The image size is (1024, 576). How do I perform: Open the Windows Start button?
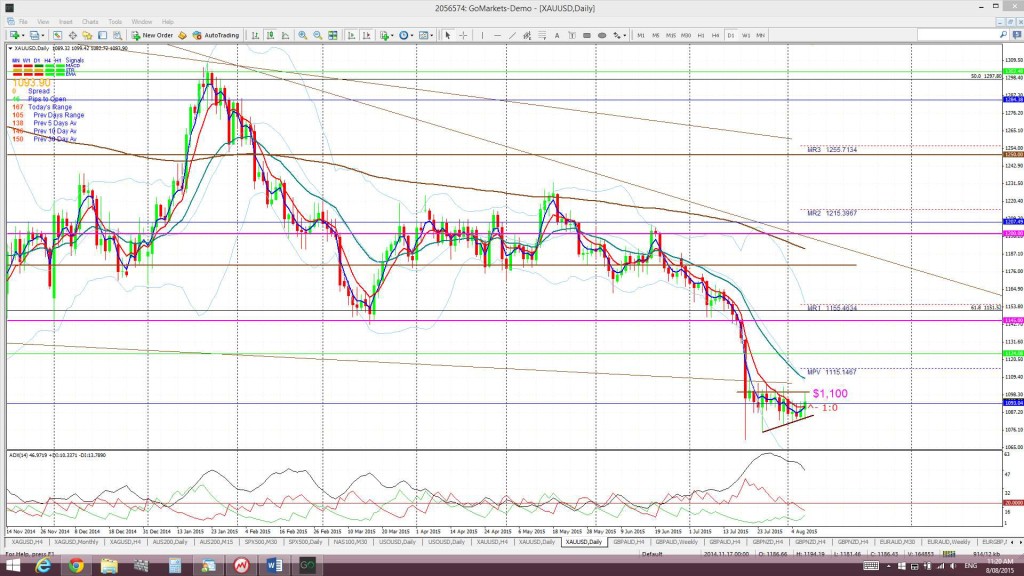pyautogui.click(x=12, y=566)
